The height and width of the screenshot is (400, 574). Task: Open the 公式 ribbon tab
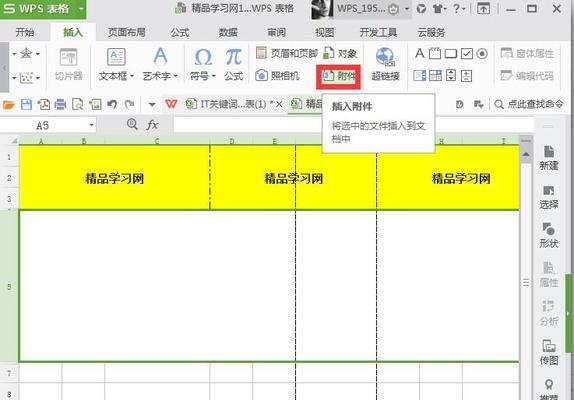pos(180,33)
